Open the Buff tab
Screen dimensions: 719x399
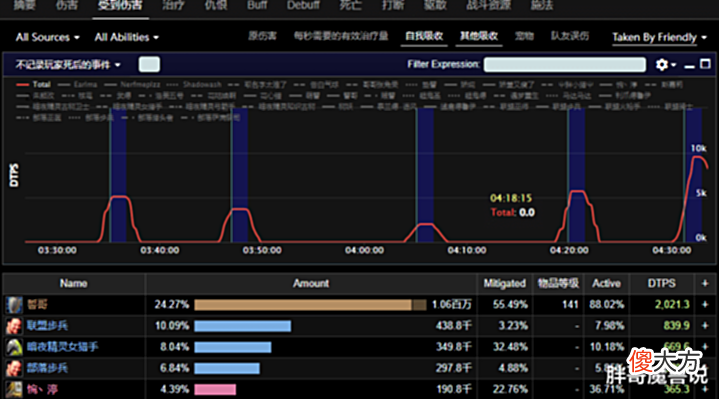coord(257,6)
